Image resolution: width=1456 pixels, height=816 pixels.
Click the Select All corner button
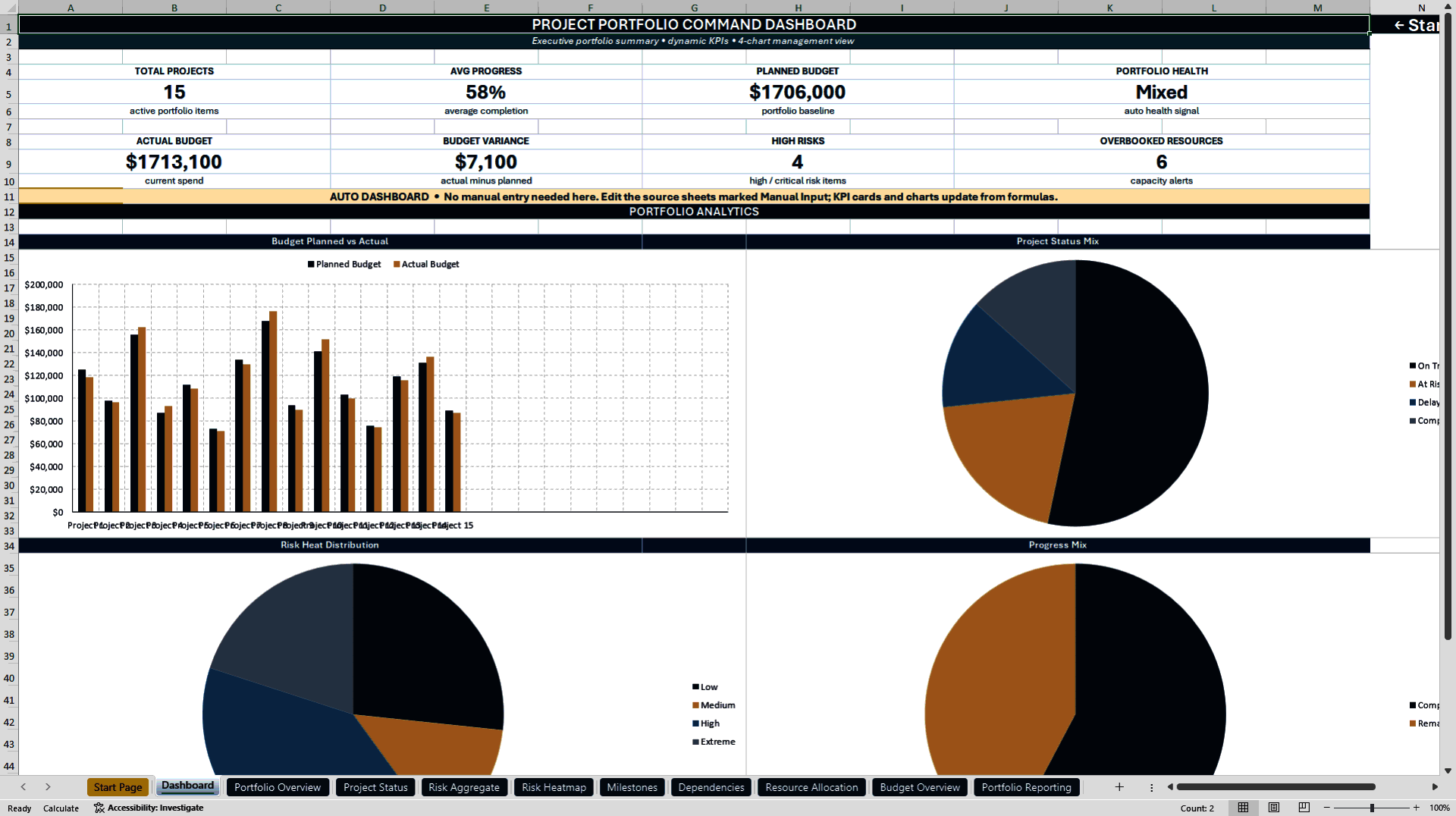coord(9,8)
